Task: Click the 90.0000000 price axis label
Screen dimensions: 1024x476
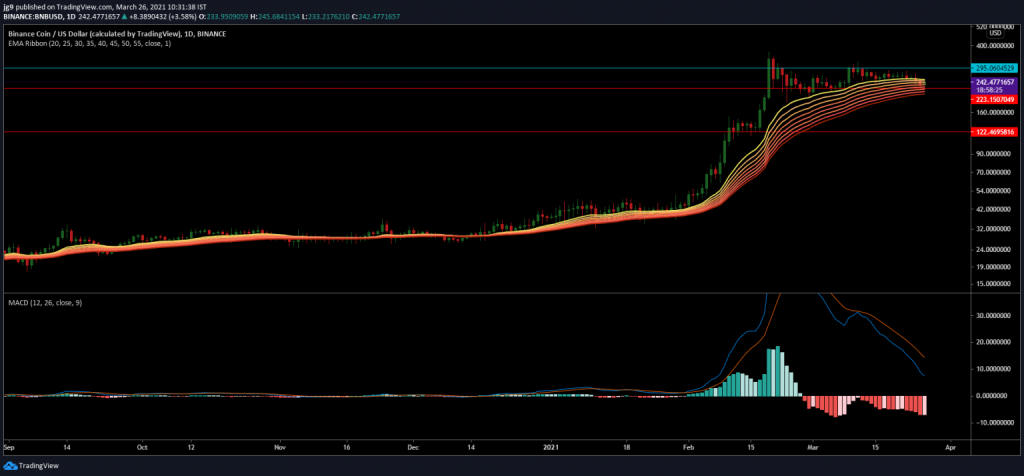Action: point(995,154)
